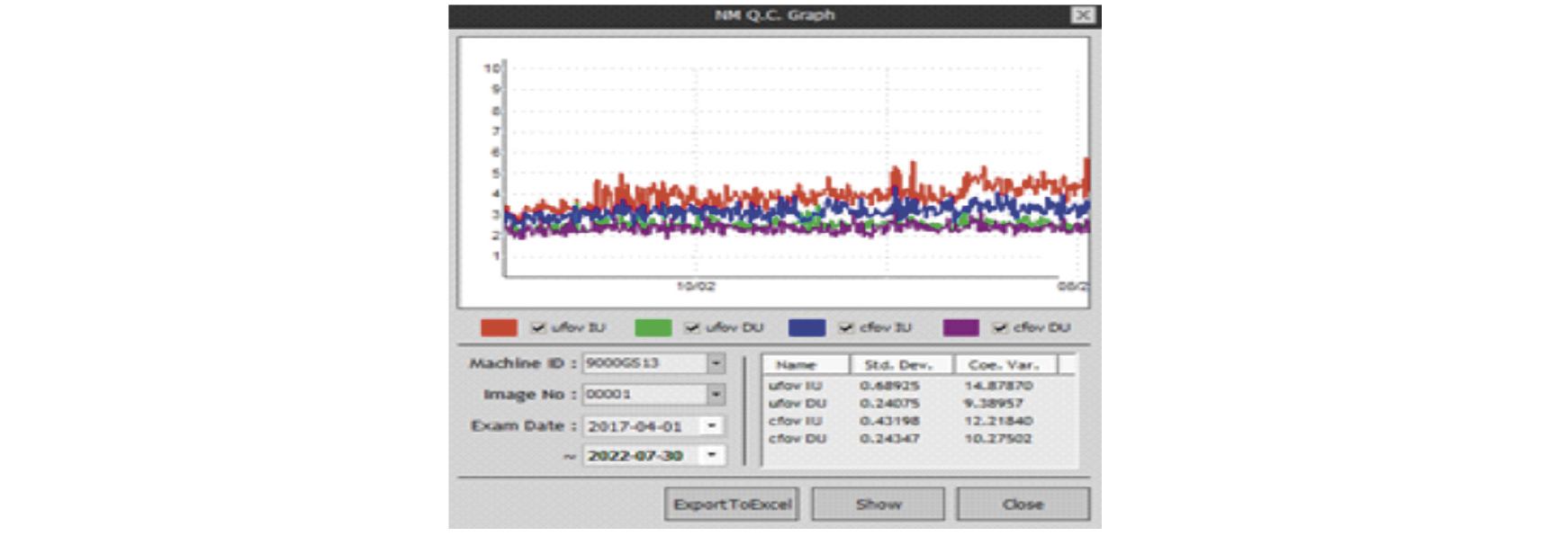Select the ufov IU row in statistics table

coord(796,386)
